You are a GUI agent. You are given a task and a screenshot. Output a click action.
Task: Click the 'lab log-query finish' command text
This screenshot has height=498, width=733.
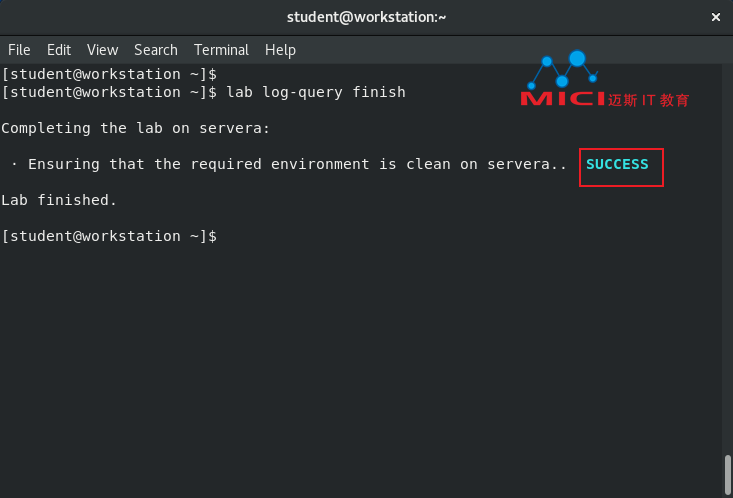(316, 92)
